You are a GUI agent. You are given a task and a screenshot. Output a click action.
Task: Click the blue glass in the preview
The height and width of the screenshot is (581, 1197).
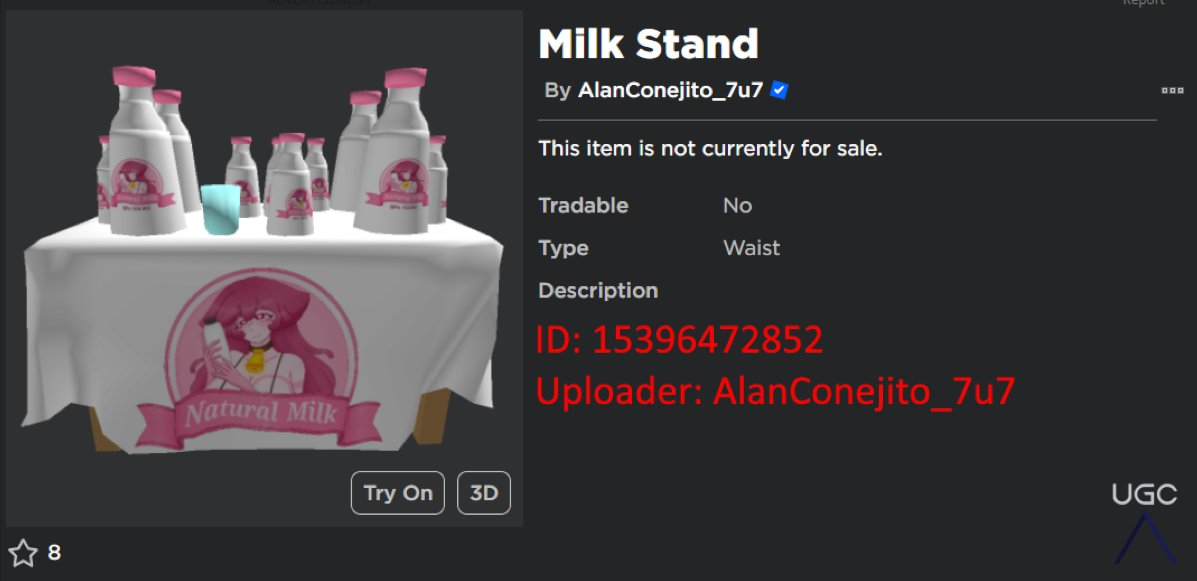[221, 209]
